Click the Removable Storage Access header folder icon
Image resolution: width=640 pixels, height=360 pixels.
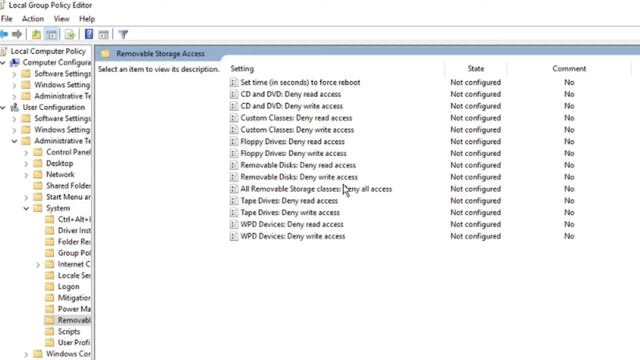tap(105, 53)
